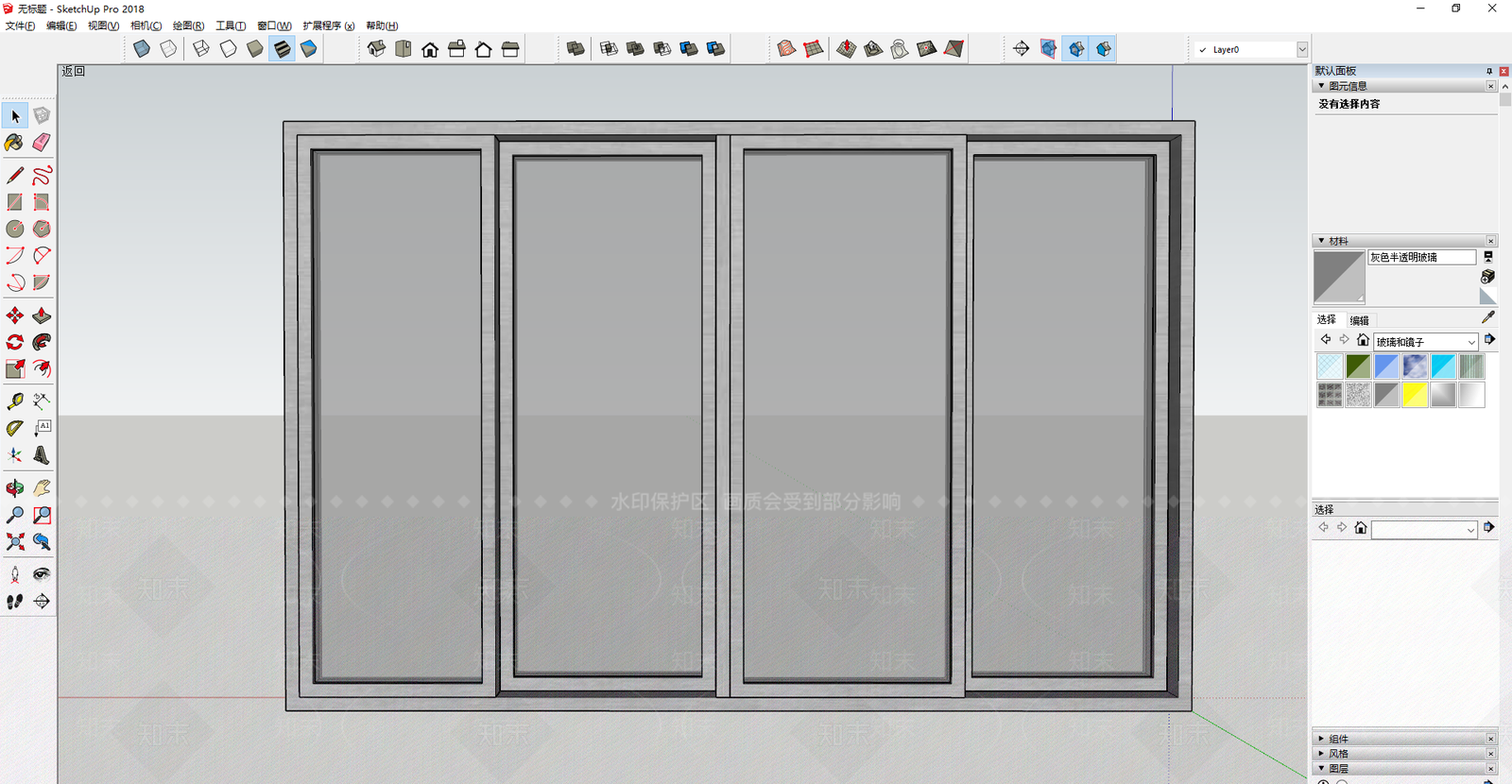Pin the default tray panel

tap(1489, 71)
